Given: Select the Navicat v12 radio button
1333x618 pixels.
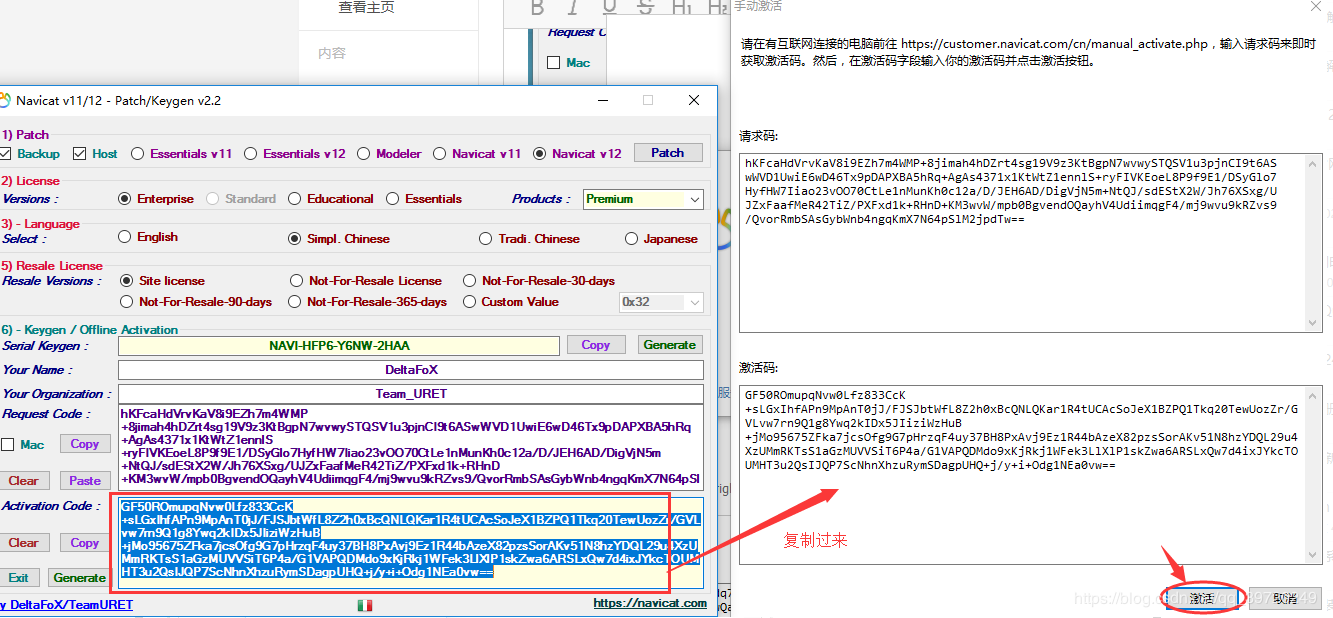Looking at the screenshot, I should click(539, 153).
